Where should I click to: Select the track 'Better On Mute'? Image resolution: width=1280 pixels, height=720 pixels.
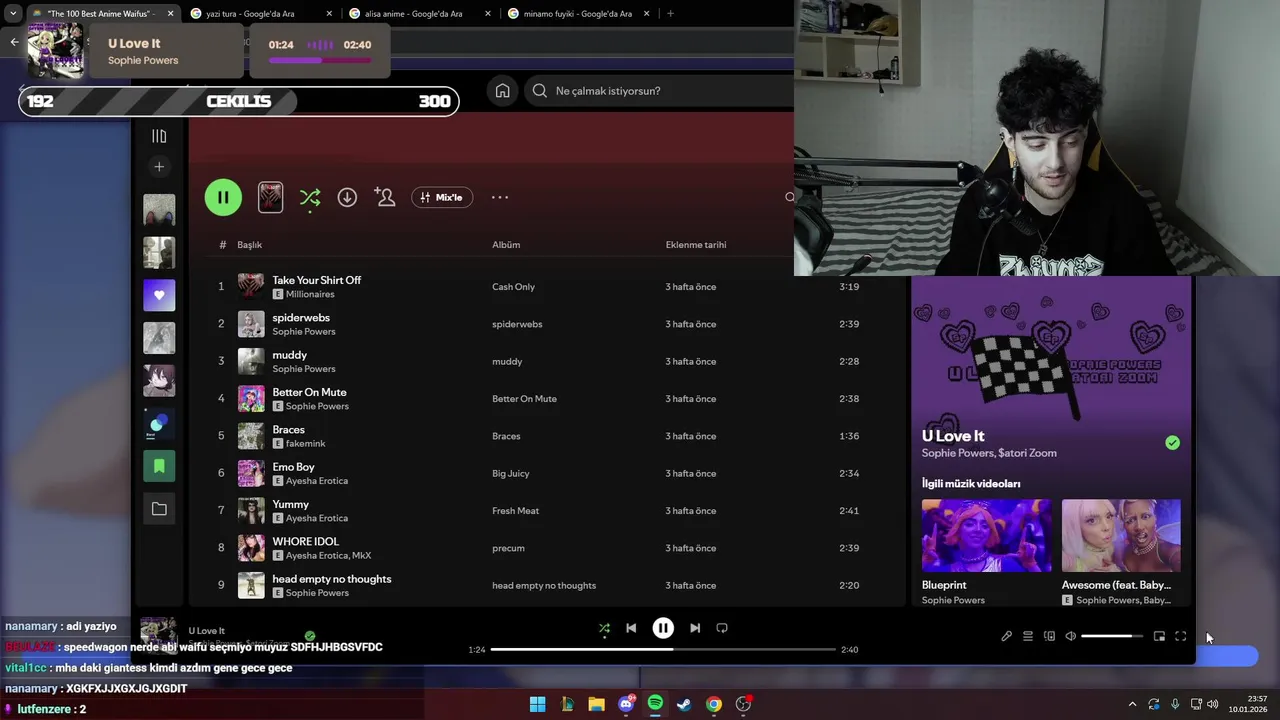[x=309, y=392]
